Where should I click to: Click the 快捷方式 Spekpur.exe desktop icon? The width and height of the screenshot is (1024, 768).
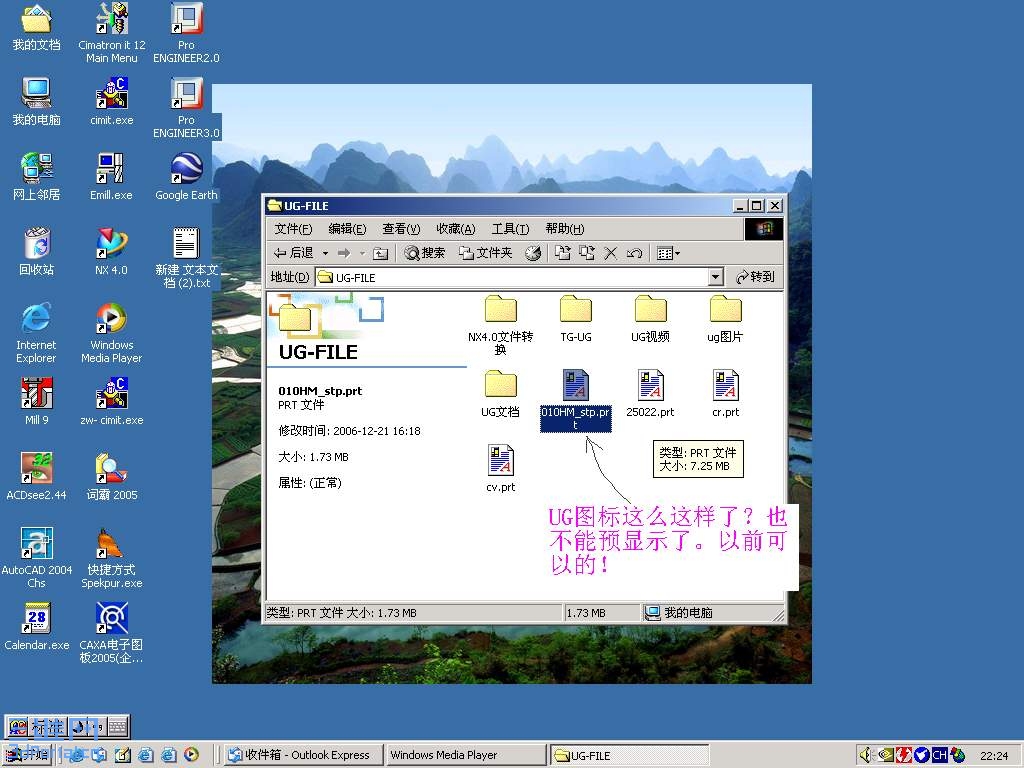112,558
